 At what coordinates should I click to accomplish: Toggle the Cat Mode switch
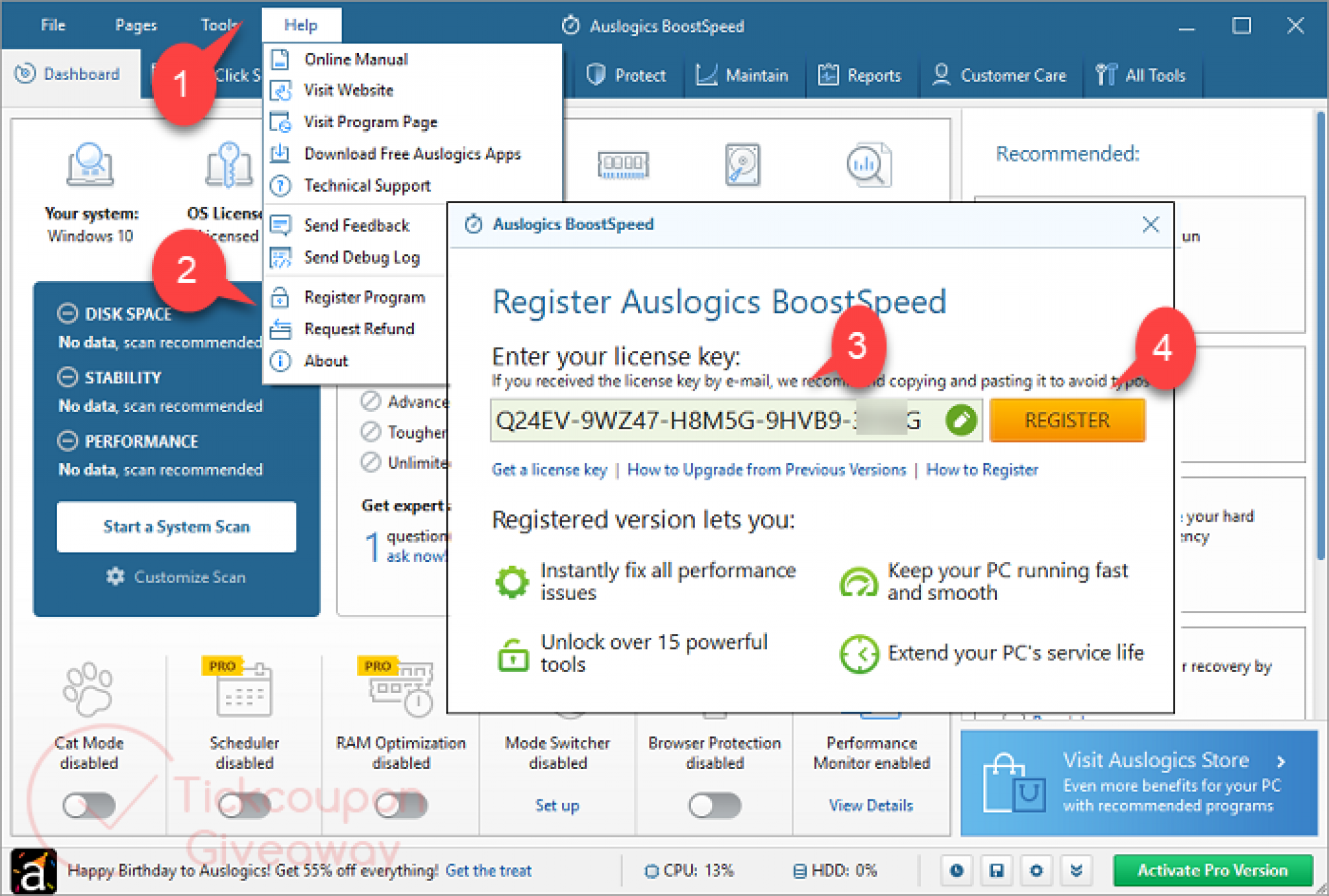point(89,805)
